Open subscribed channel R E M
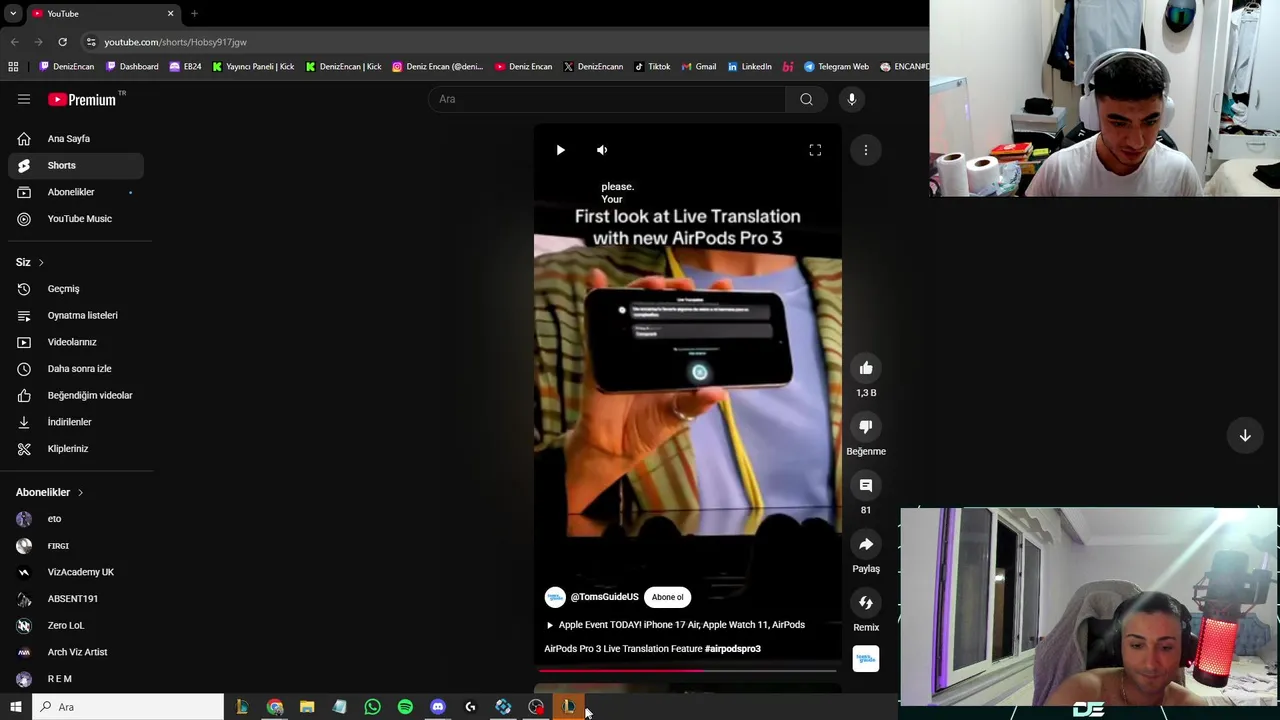 coord(76,679)
